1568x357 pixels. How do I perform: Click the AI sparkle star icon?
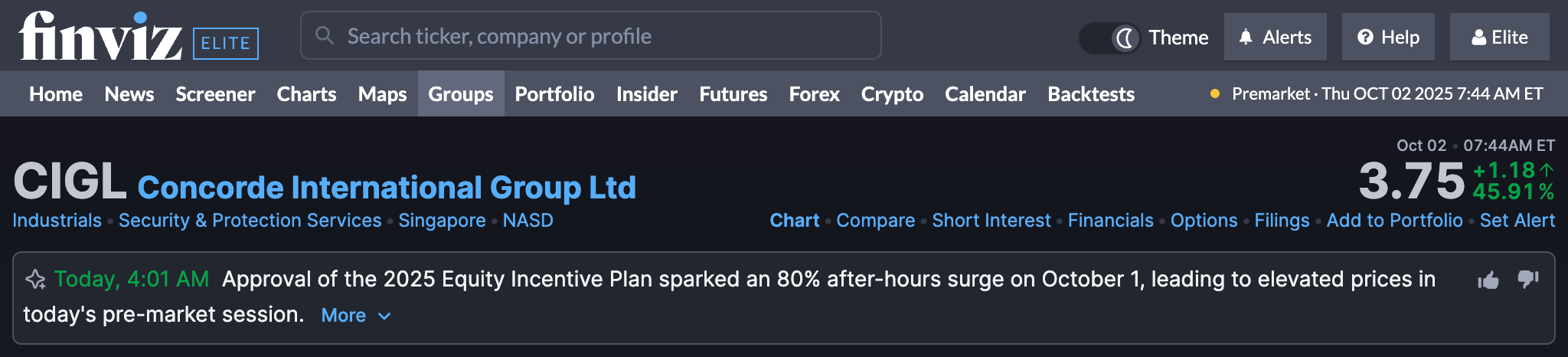35,279
